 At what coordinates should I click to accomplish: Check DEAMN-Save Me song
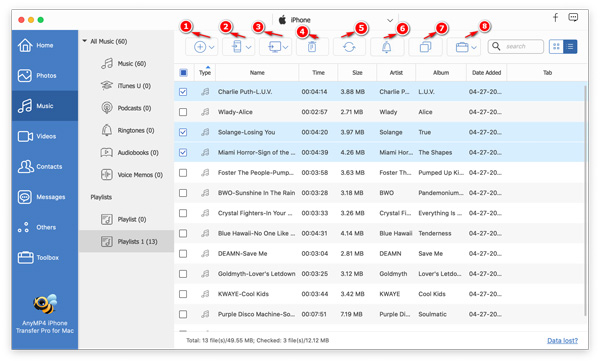pyautogui.click(x=183, y=254)
